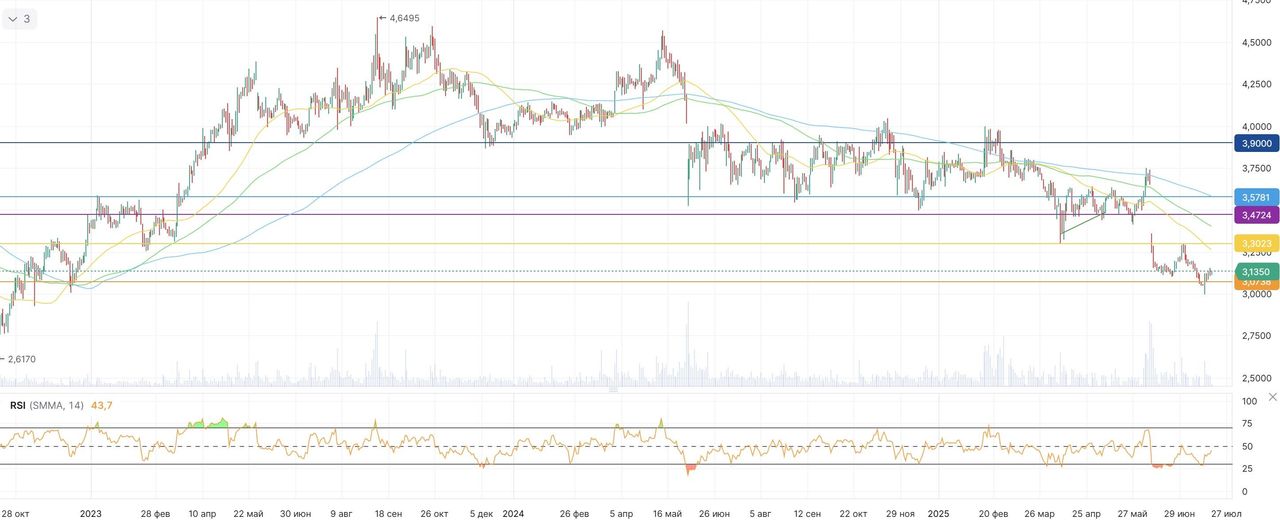Click the purple 3,4724 level label
This screenshot has height=520, width=1280.
tap(1257, 215)
